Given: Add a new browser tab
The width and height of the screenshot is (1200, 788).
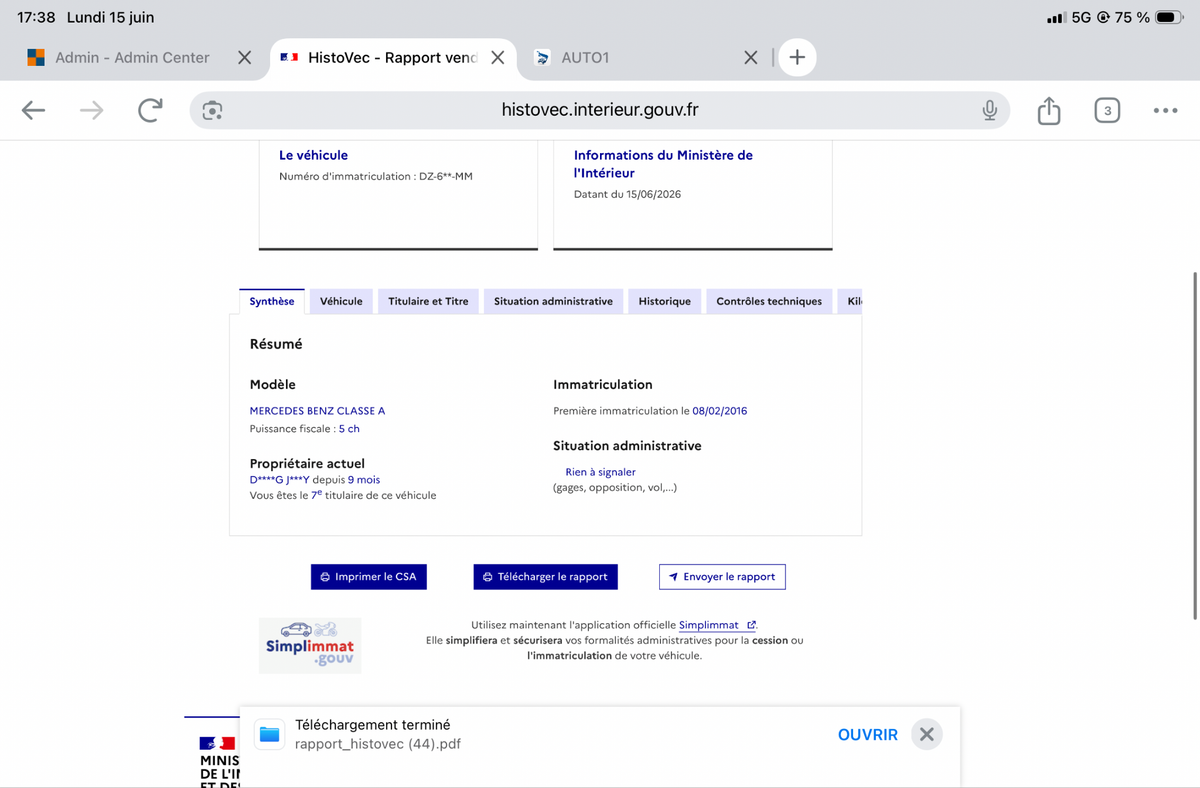Looking at the screenshot, I should tap(797, 58).
